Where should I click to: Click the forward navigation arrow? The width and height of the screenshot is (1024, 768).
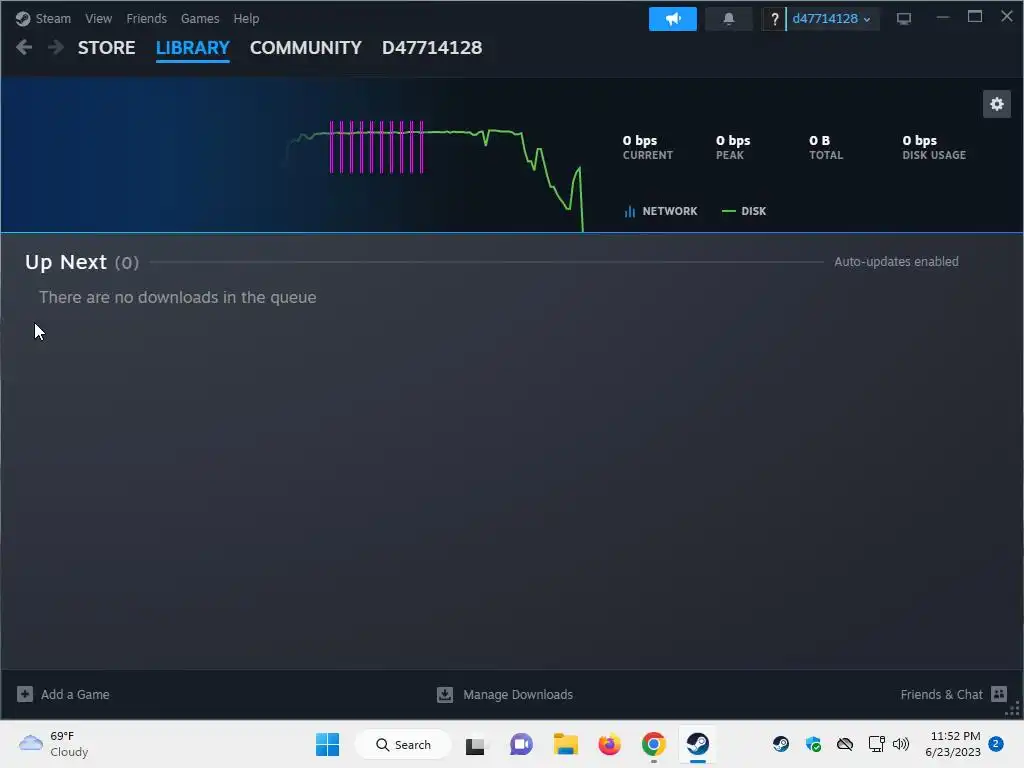point(56,47)
